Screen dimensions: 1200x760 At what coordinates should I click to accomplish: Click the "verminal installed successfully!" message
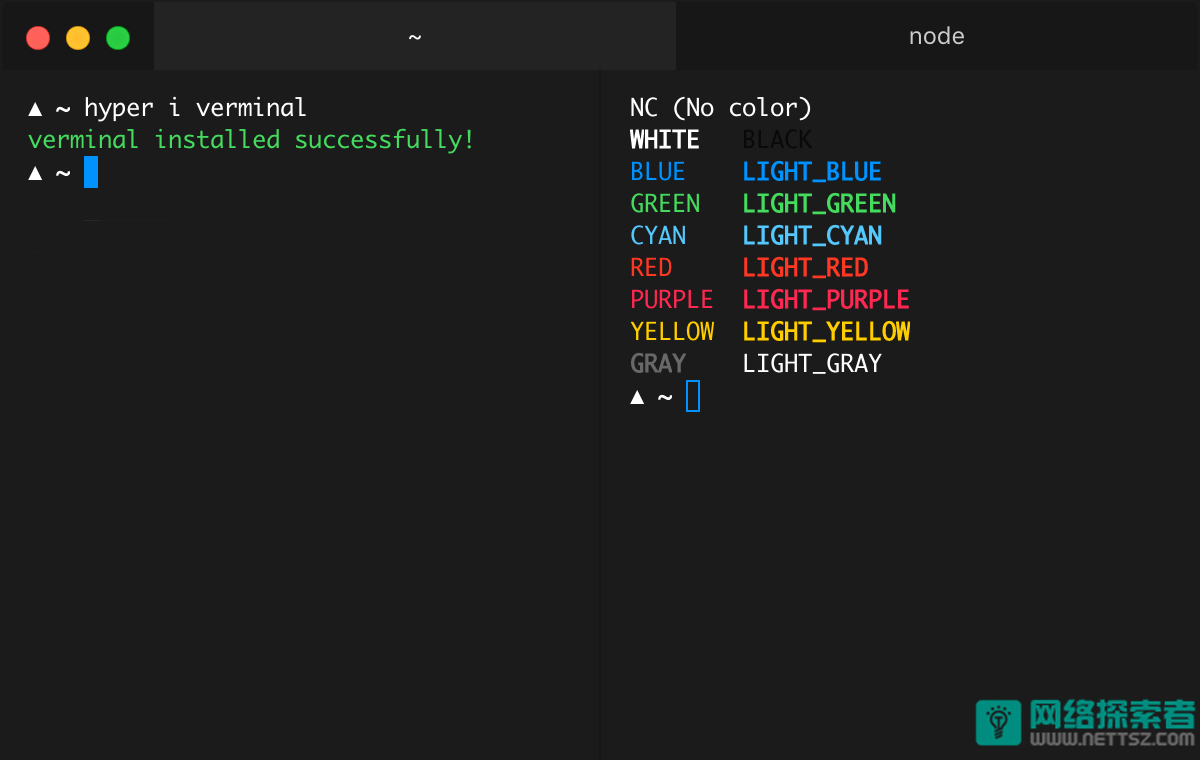pyautogui.click(x=251, y=140)
